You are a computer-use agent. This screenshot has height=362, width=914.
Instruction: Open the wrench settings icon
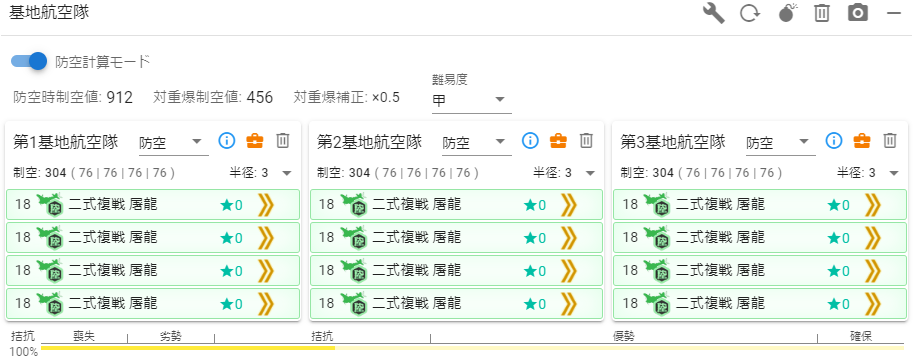714,13
